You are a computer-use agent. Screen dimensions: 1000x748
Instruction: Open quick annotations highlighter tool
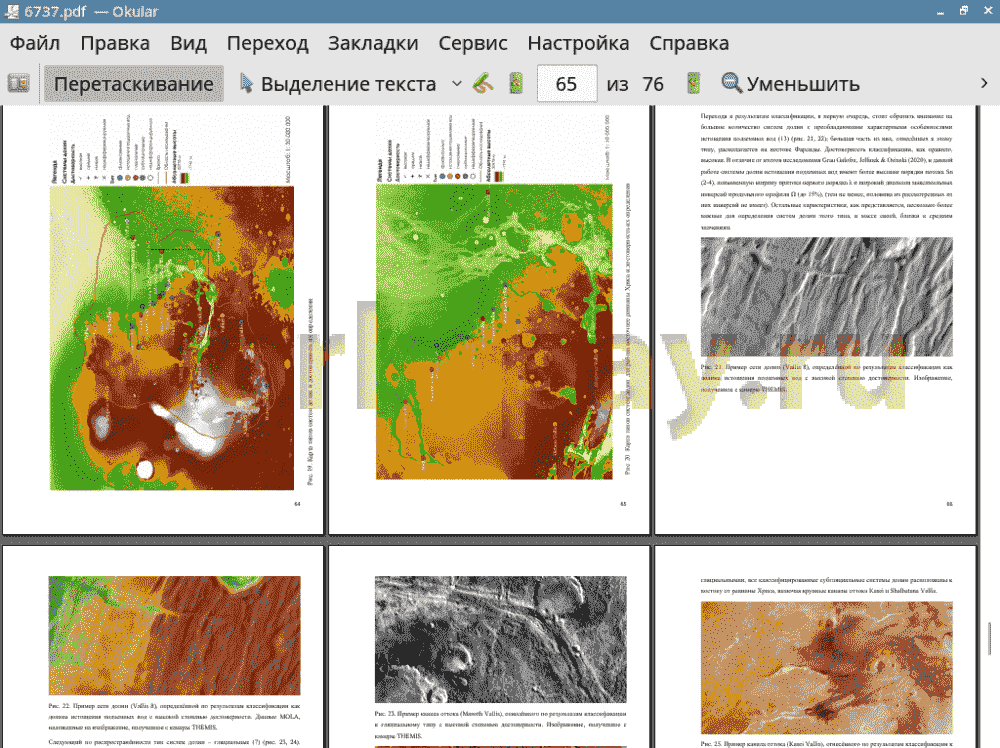pos(483,84)
